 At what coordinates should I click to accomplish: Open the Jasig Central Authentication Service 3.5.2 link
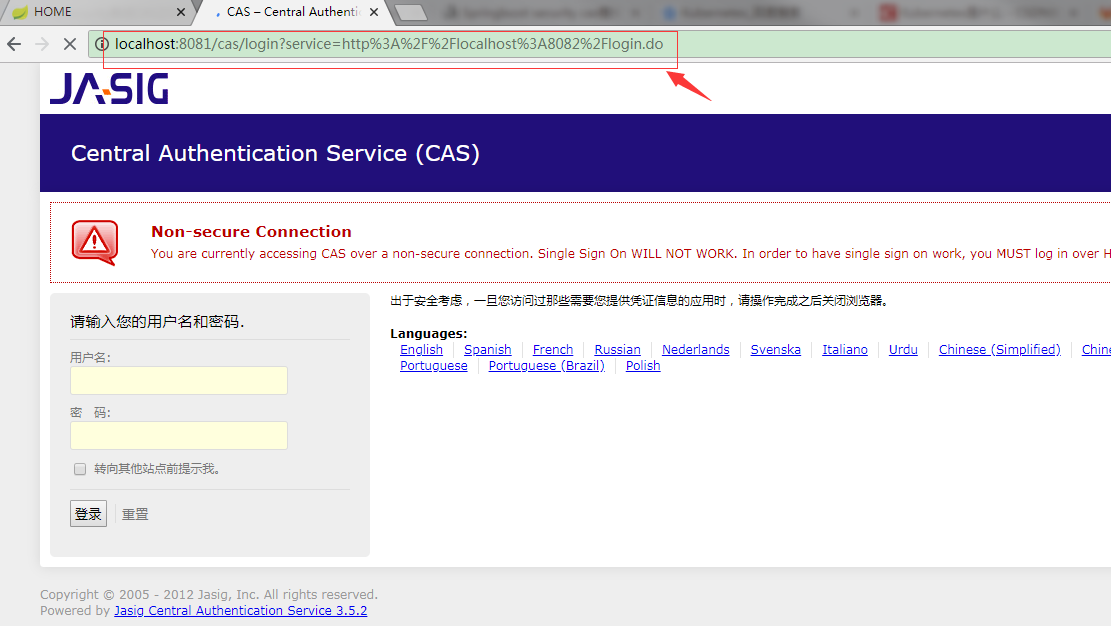241,610
